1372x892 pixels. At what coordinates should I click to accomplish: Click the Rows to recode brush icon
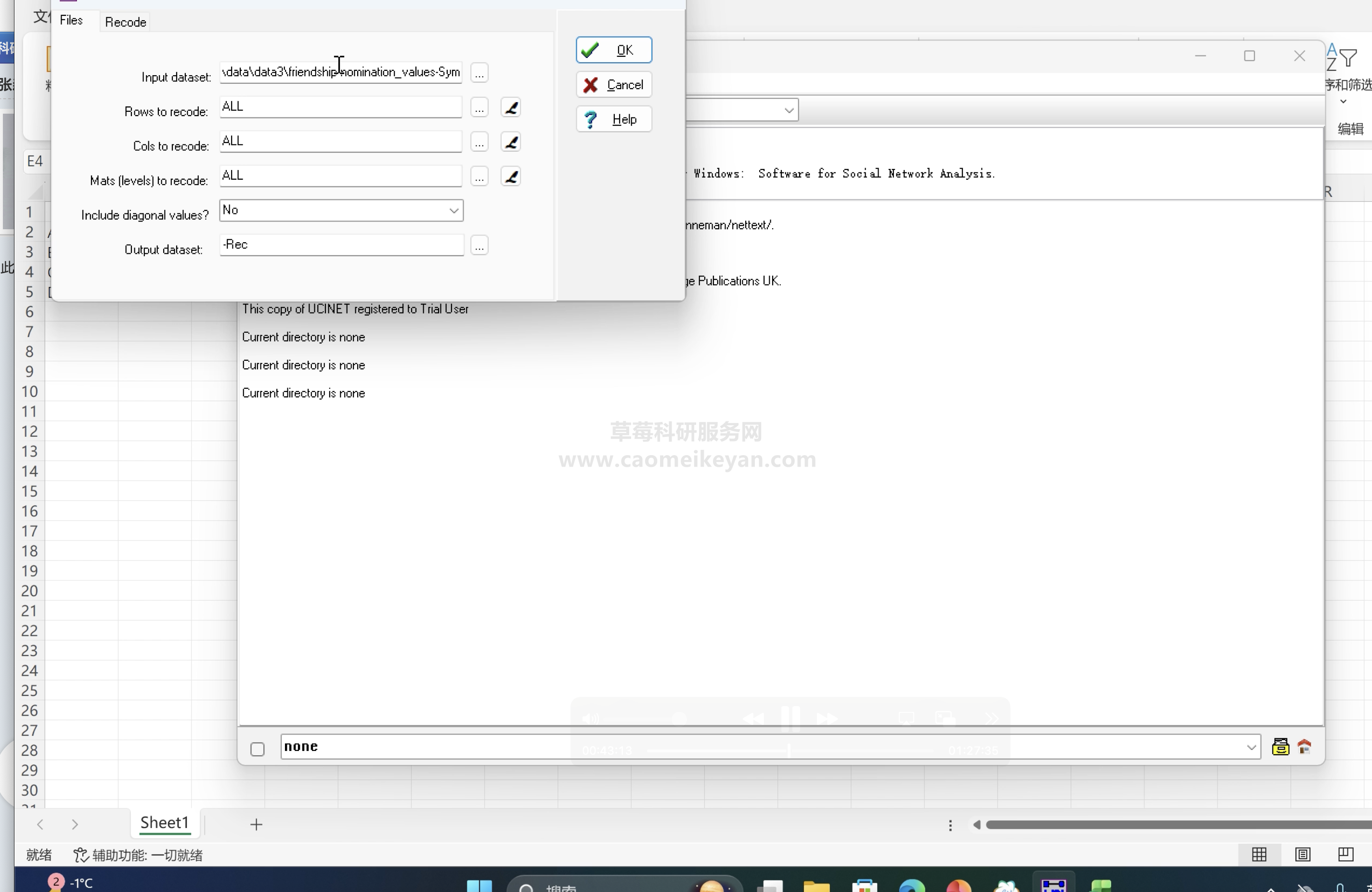point(511,108)
